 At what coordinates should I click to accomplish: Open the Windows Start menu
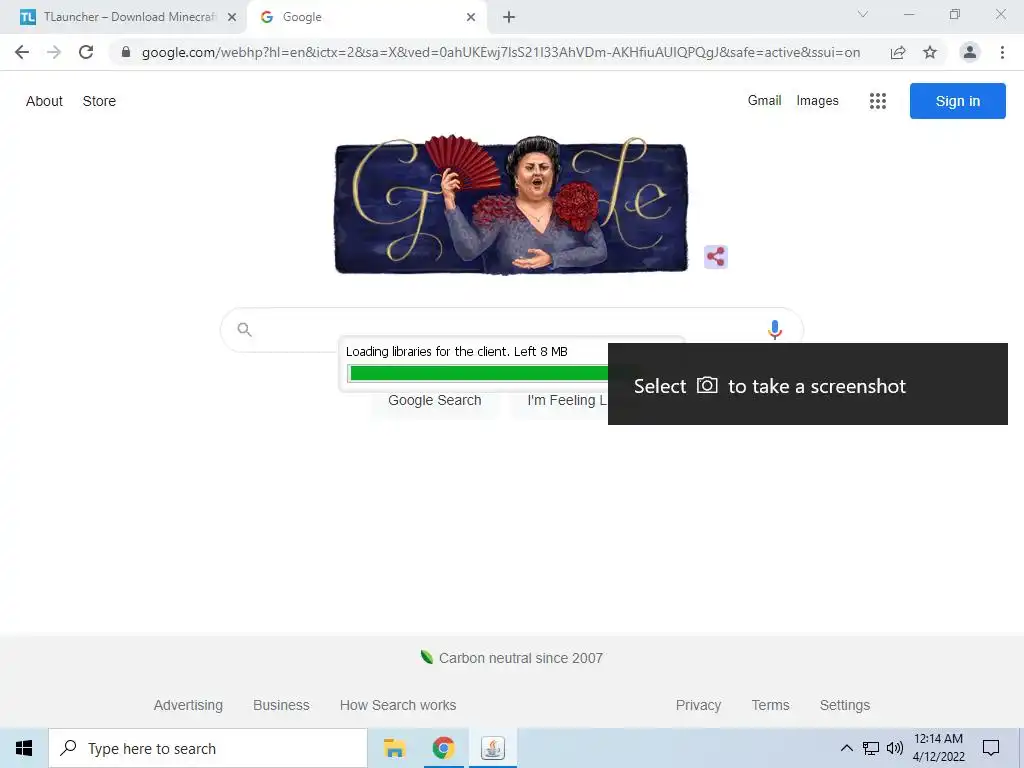point(24,748)
